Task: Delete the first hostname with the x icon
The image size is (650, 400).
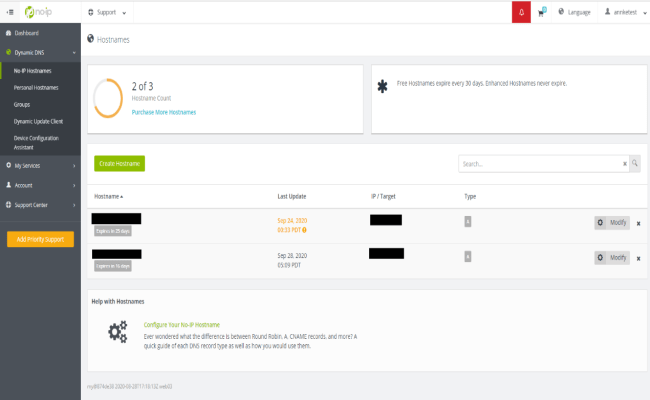Action: (x=638, y=223)
